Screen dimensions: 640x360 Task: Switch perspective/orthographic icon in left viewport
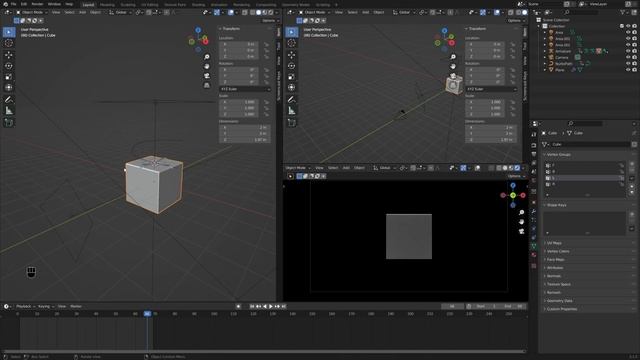pyautogui.click(x=207, y=85)
